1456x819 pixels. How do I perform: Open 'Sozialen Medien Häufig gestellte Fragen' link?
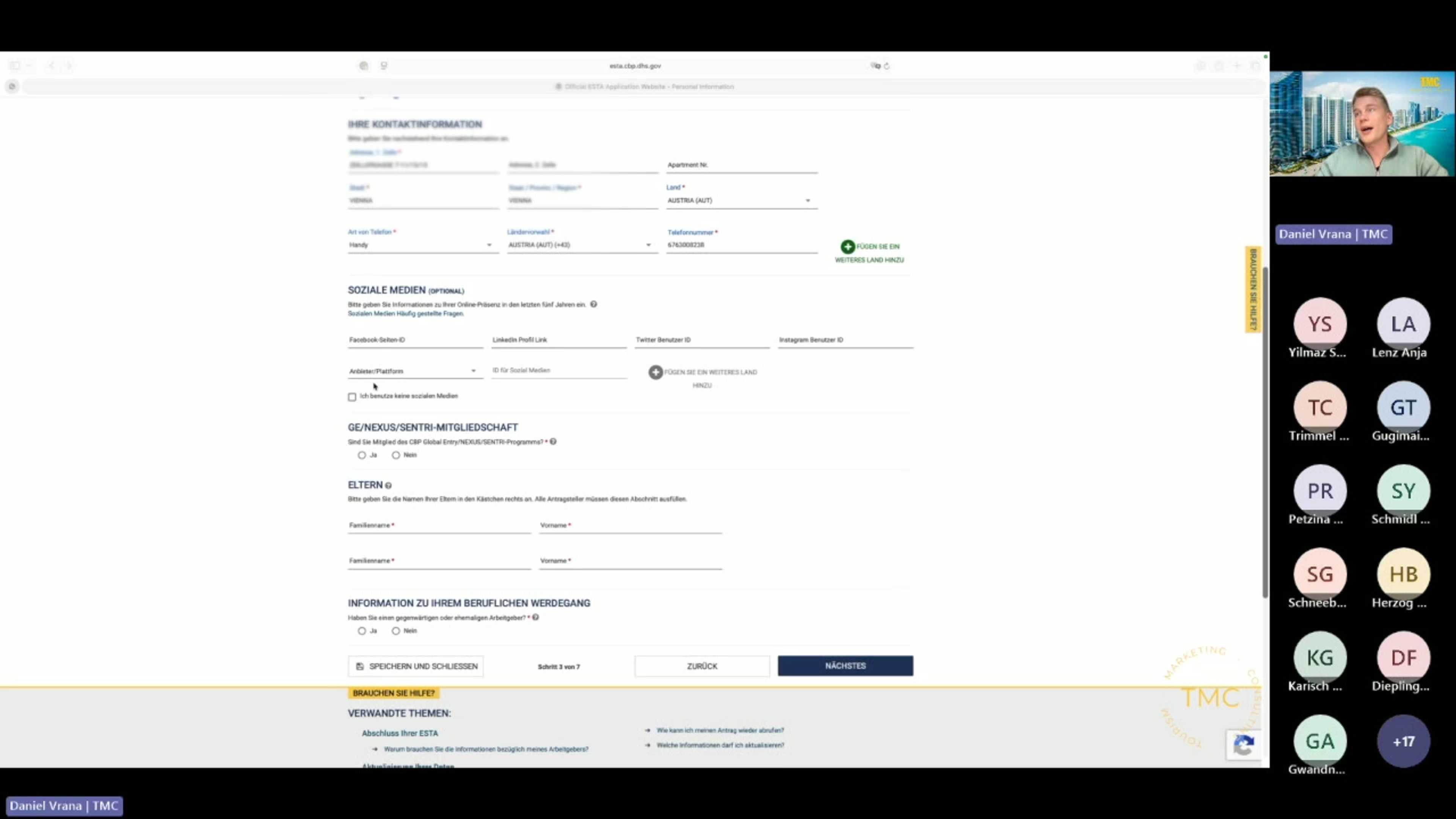coord(406,314)
